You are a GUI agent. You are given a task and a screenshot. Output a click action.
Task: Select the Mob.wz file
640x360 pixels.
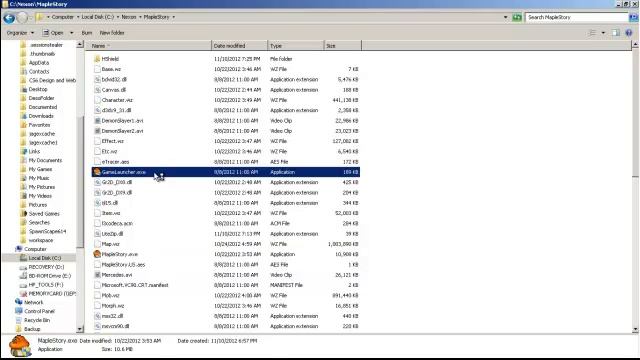click(x=110, y=295)
